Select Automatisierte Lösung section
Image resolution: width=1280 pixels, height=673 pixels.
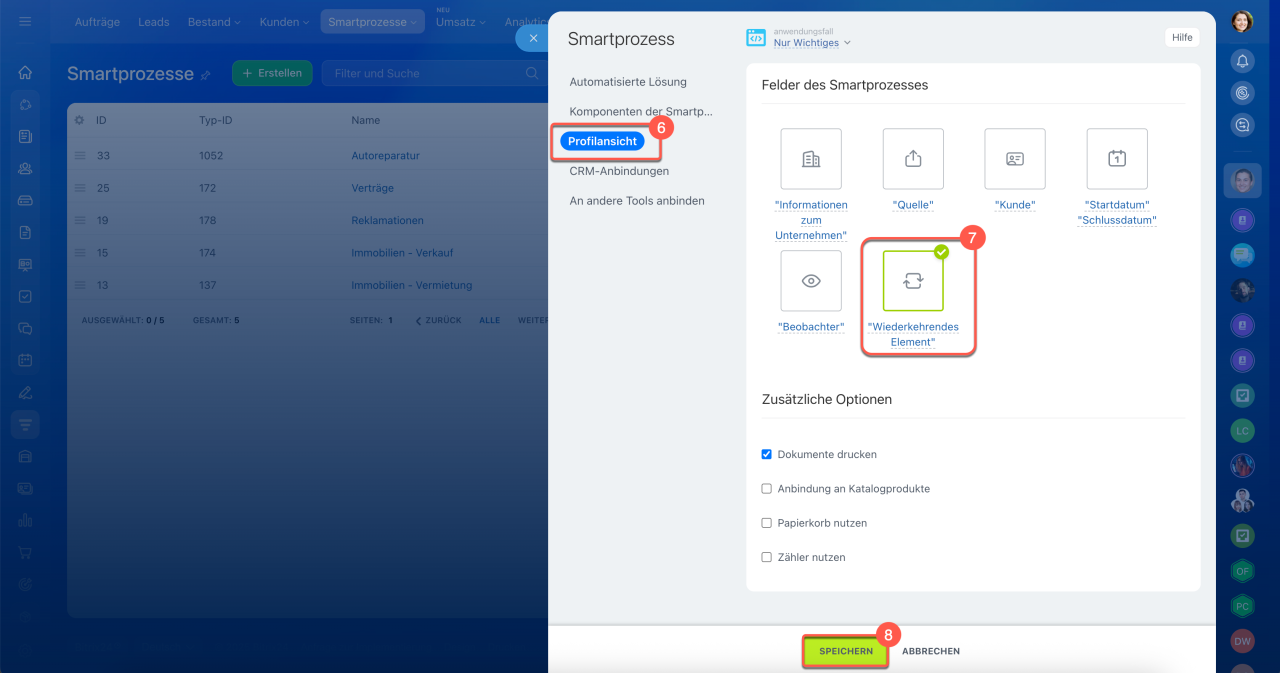point(628,82)
